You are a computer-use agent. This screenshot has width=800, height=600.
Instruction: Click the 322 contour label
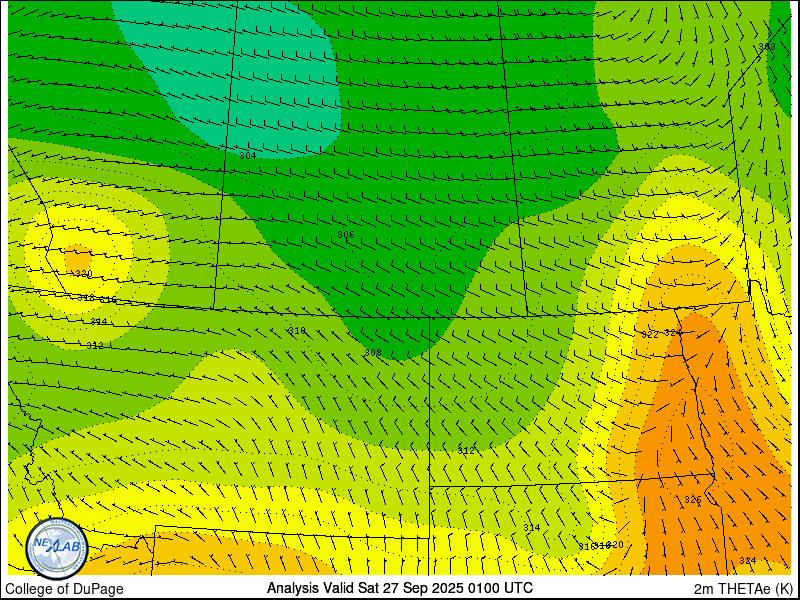click(x=650, y=335)
